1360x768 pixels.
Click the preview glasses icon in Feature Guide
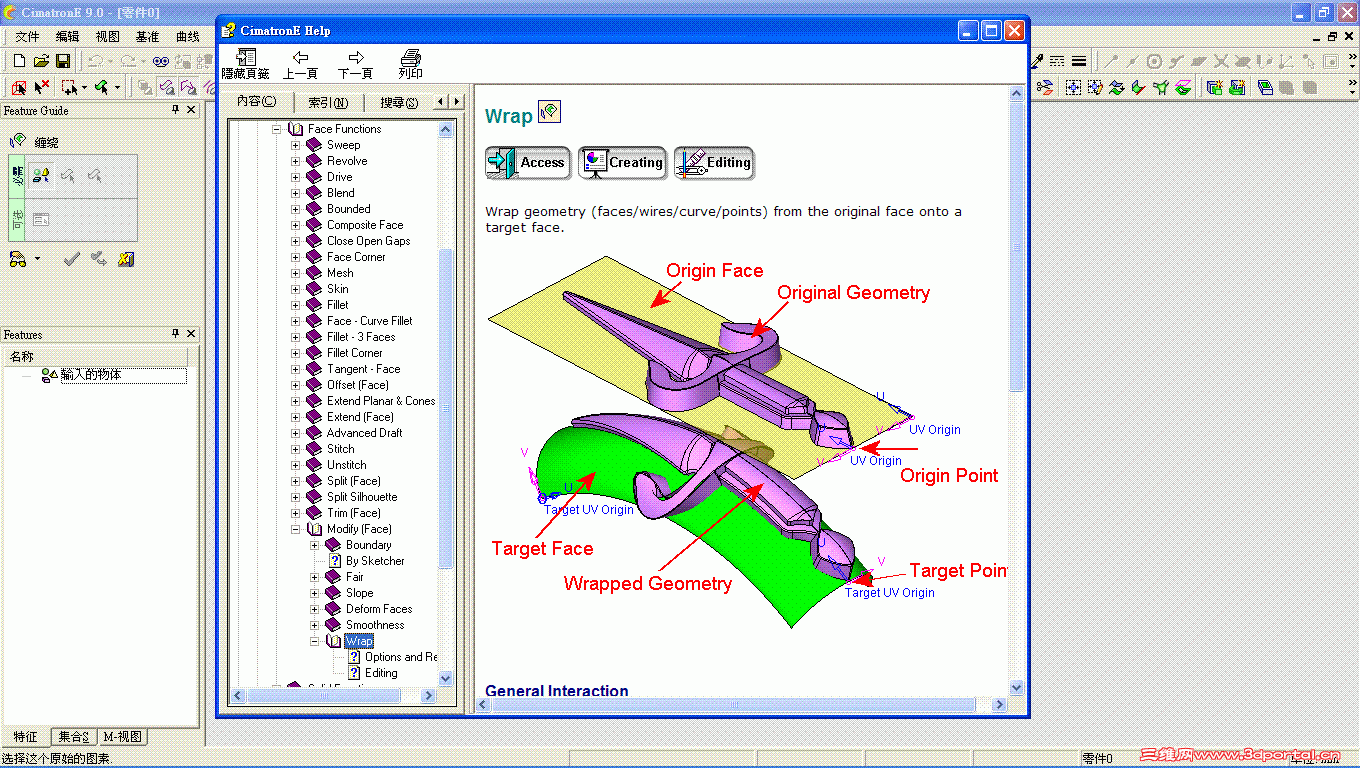(x=18, y=259)
